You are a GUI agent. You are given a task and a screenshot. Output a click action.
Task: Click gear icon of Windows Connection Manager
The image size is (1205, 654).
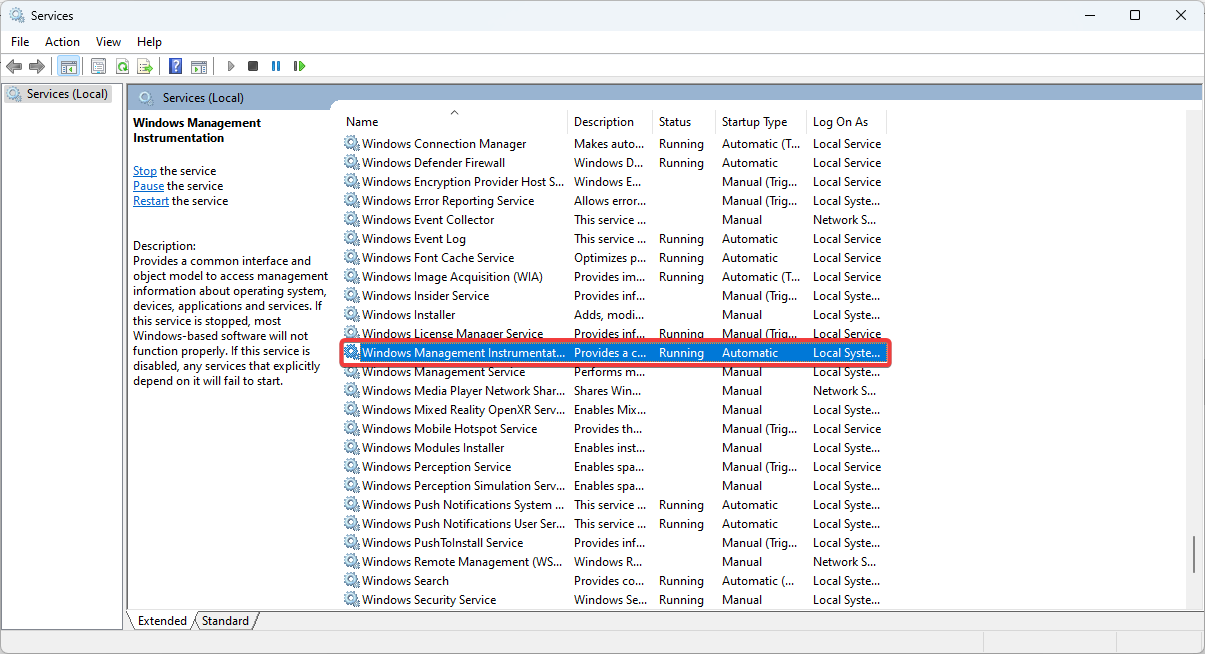point(352,144)
